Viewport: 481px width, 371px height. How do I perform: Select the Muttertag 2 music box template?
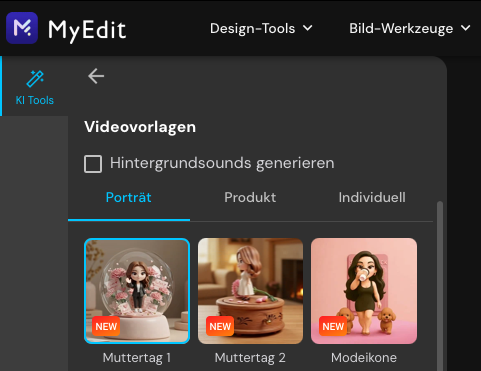(250, 291)
